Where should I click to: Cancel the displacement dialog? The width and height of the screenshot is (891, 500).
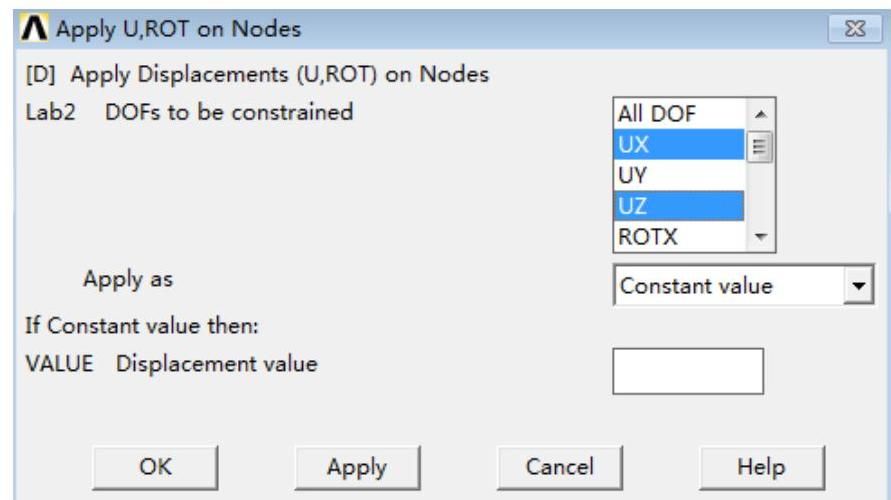click(559, 466)
